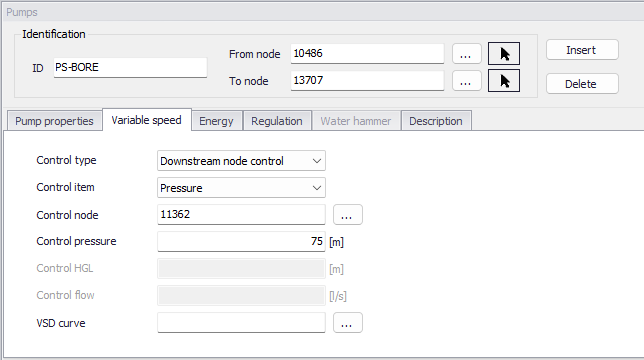Click the Delete button
This screenshot has height=360, width=644.
(x=582, y=84)
